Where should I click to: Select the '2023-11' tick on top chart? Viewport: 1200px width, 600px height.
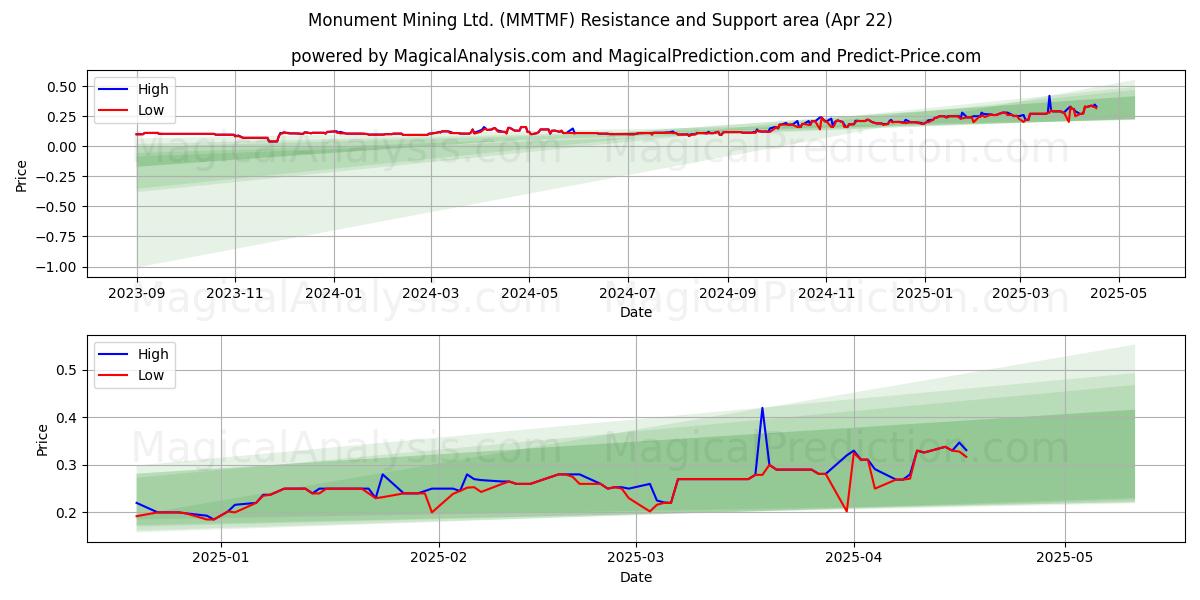pyautogui.click(x=235, y=293)
